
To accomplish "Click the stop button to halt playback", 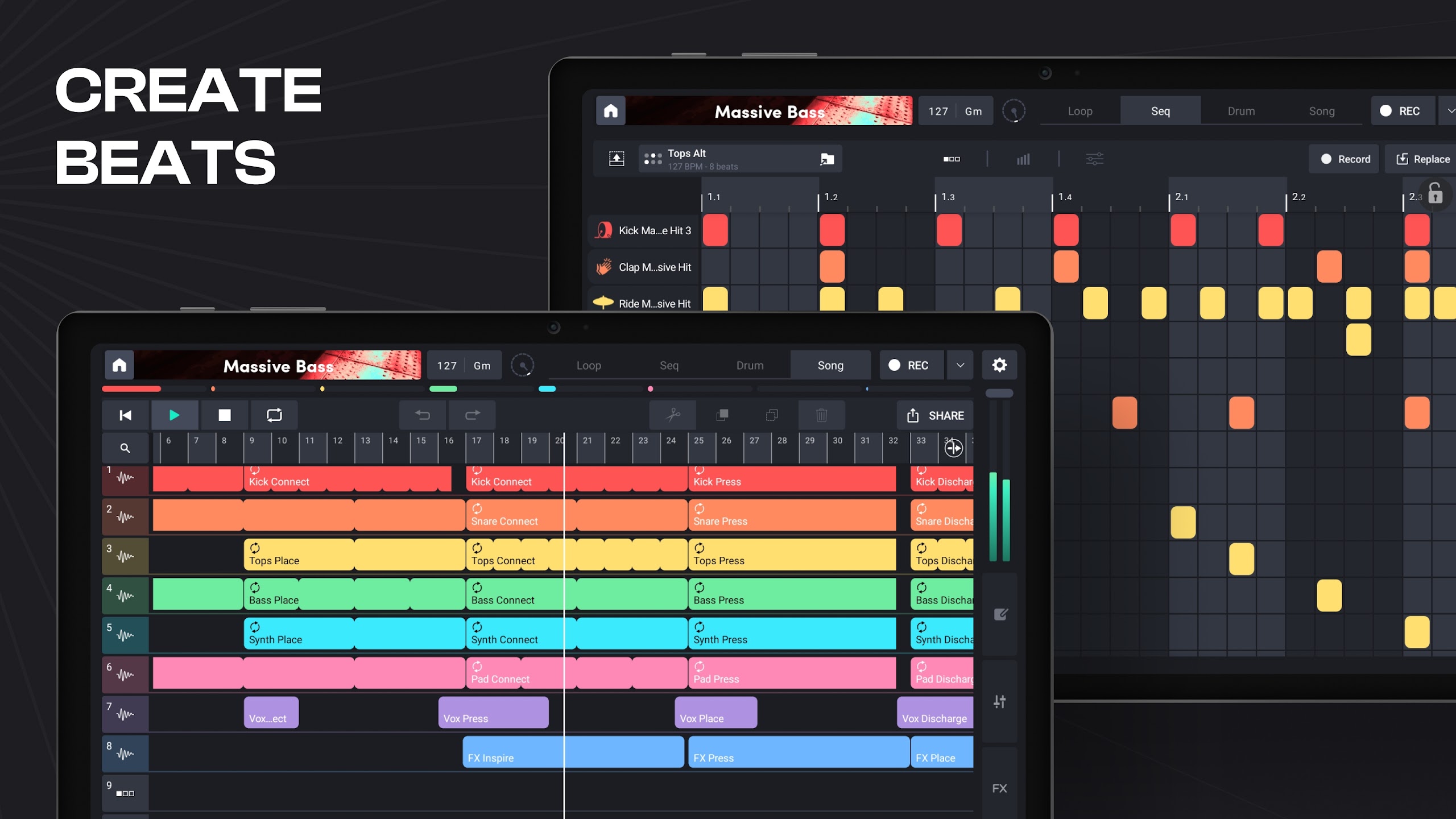I will (x=225, y=415).
